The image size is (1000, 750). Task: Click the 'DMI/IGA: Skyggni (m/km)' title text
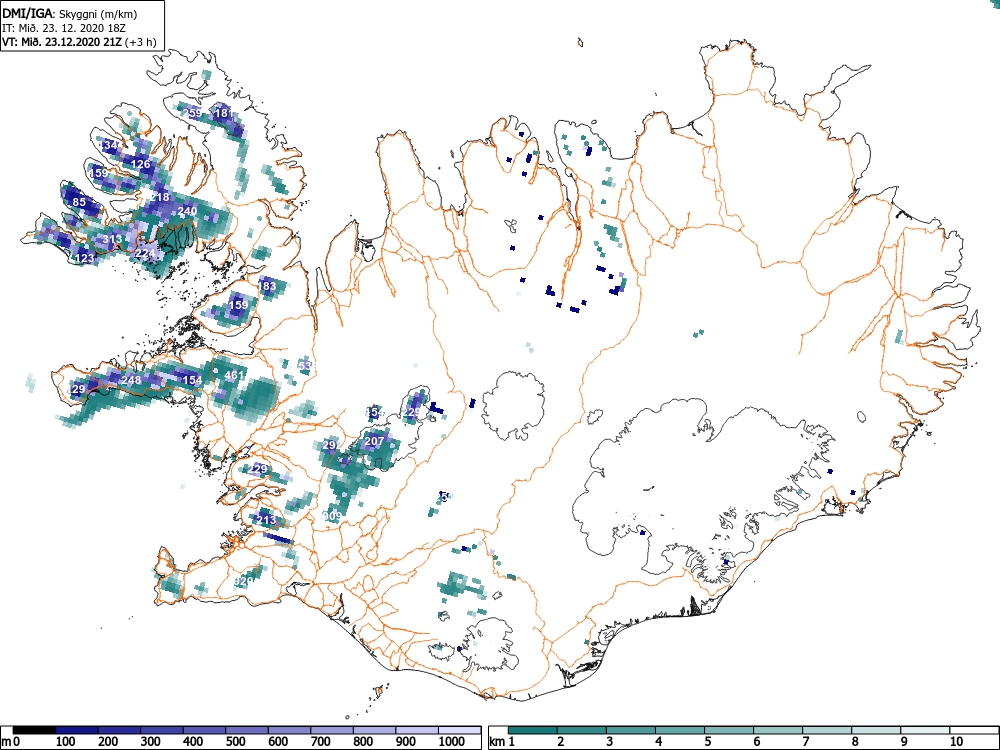[70, 13]
